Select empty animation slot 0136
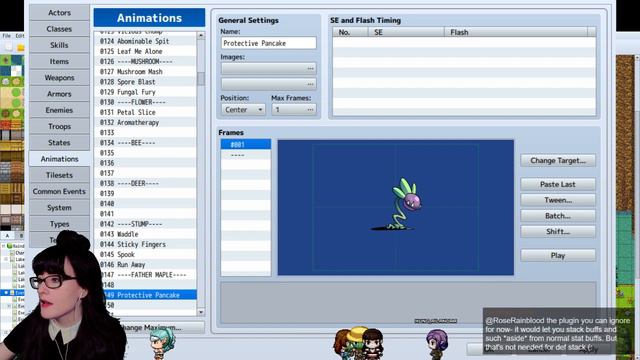Viewport: 640px width, 360px height. pyautogui.click(x=145, y=163)
